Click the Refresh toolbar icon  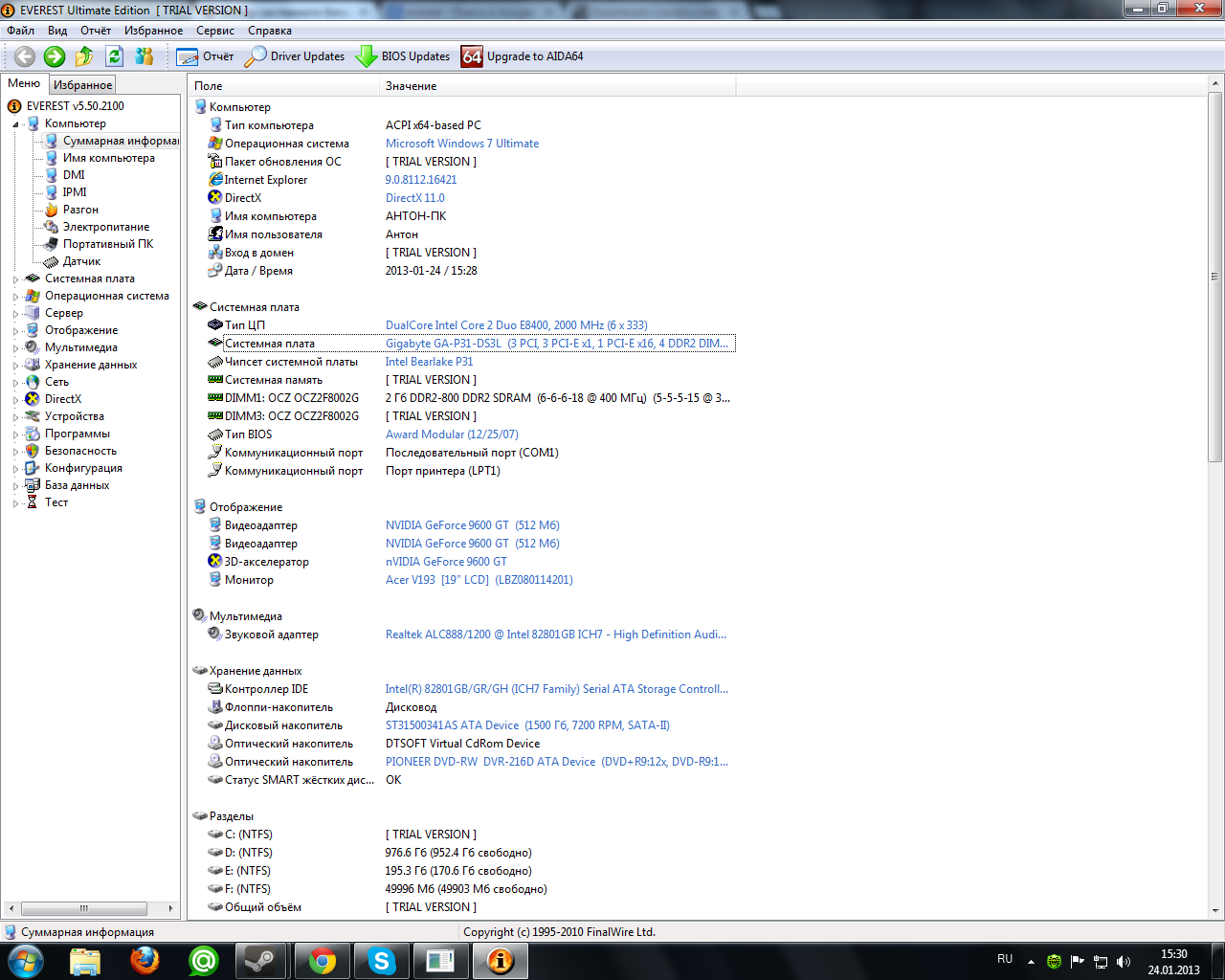coord(115,56)
